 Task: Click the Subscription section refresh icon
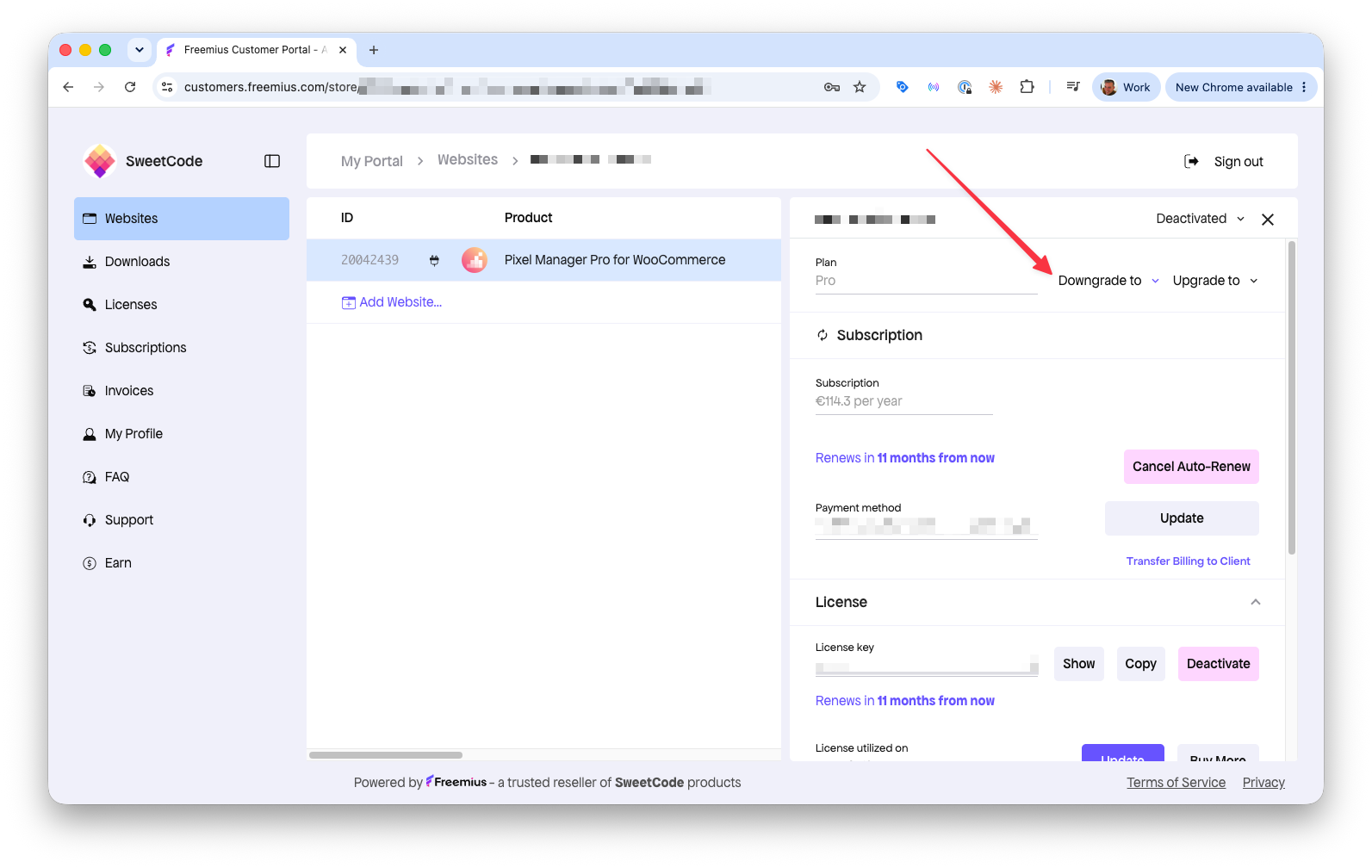[823, 335]
